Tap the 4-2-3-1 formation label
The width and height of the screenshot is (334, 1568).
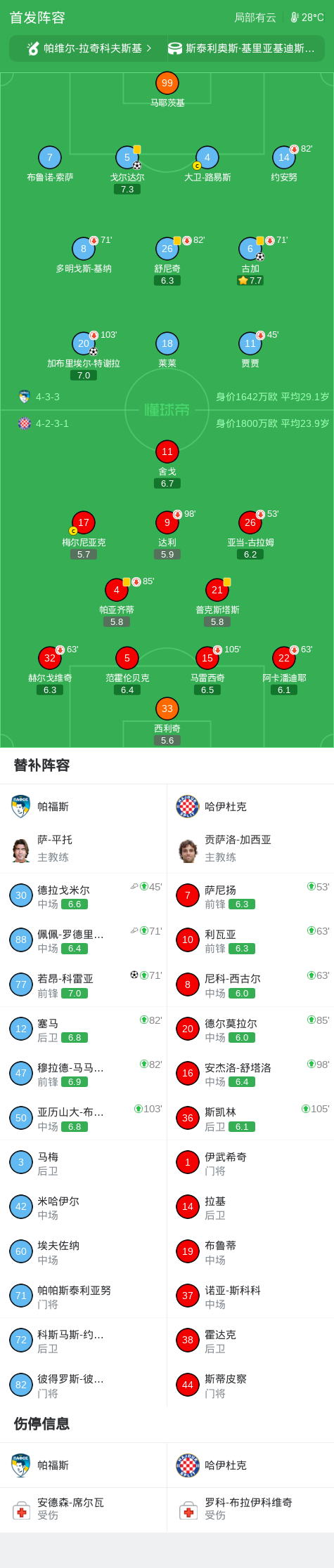pos(52,423)
